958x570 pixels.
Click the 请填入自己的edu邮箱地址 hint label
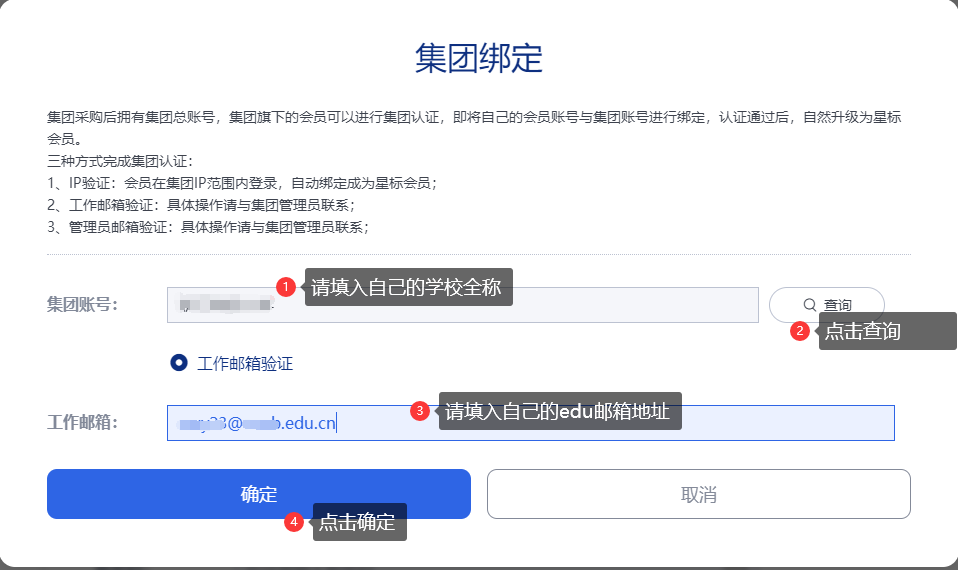[560, 411]
